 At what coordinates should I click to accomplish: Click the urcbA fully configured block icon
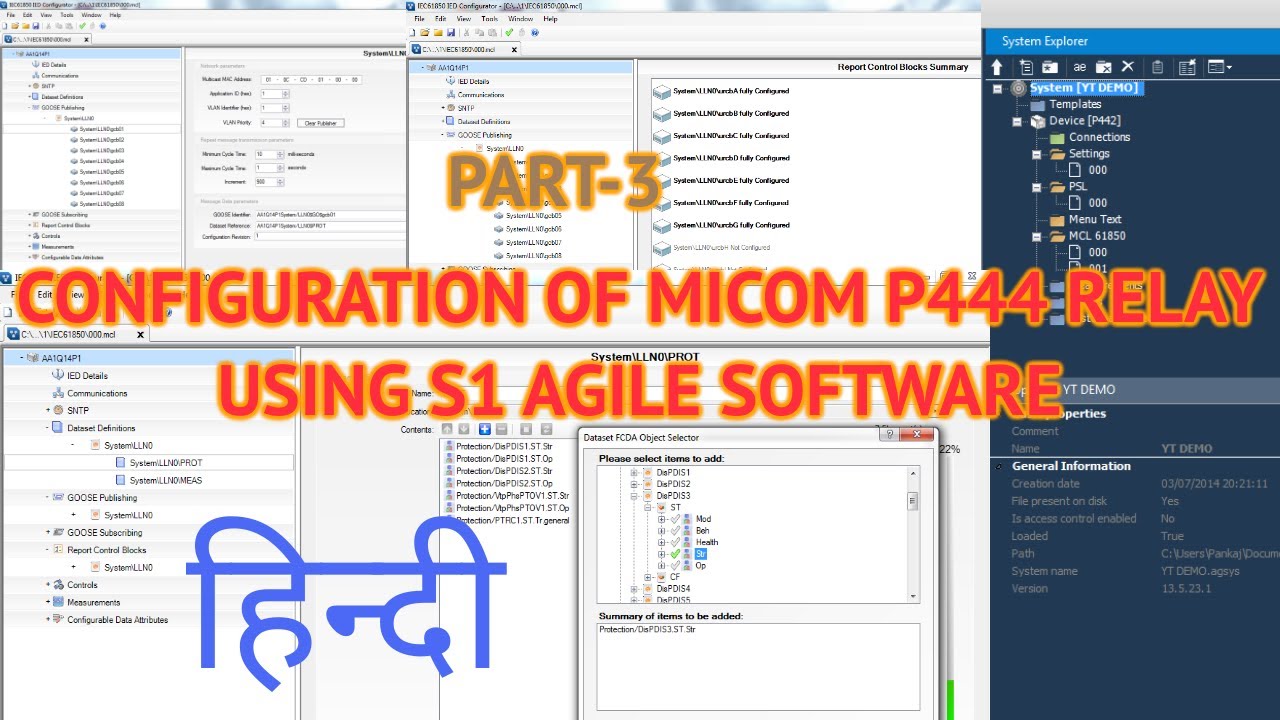point(661,91)
